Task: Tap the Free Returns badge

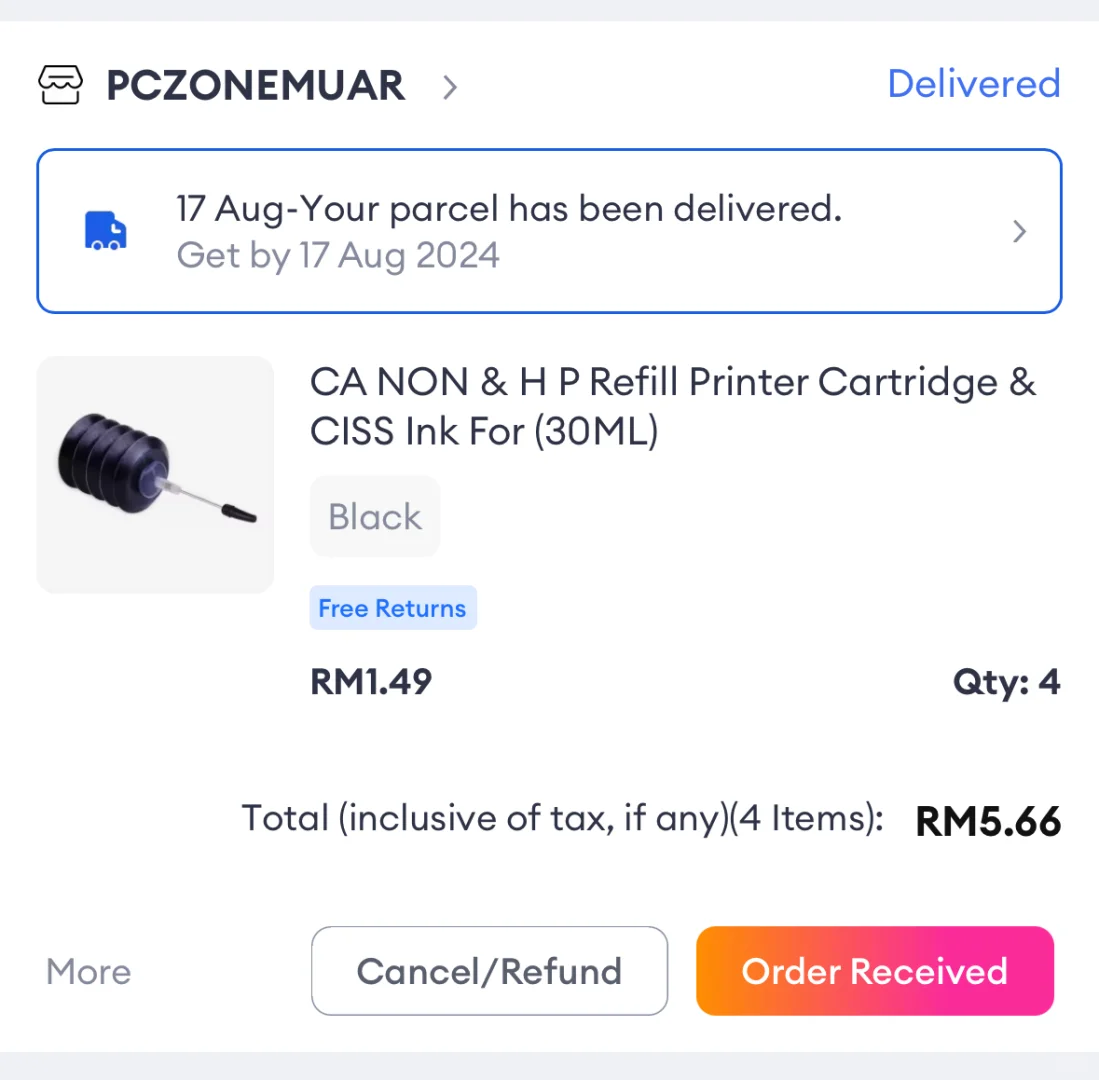Action: 392,608
